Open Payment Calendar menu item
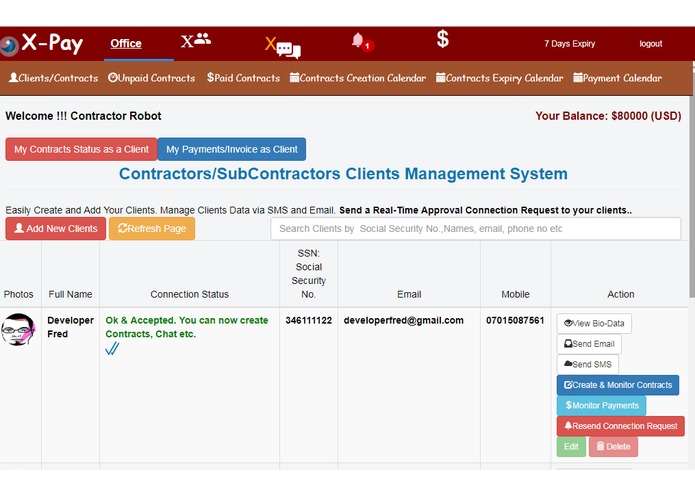Image resolution: width=695 pixels, height=494 pixels. [617, 78]
